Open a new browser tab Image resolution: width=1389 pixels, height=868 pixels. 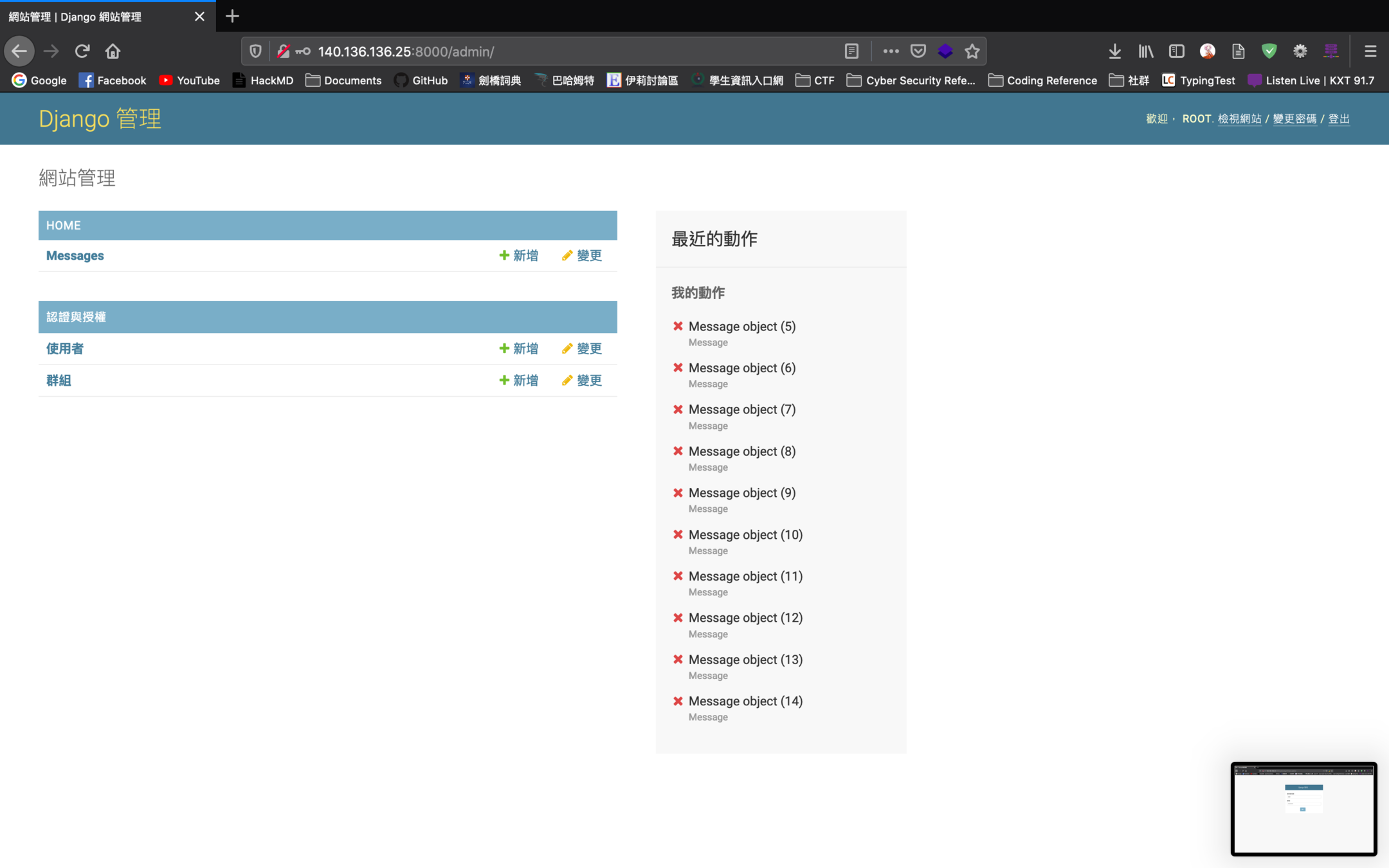click(233, 16)
